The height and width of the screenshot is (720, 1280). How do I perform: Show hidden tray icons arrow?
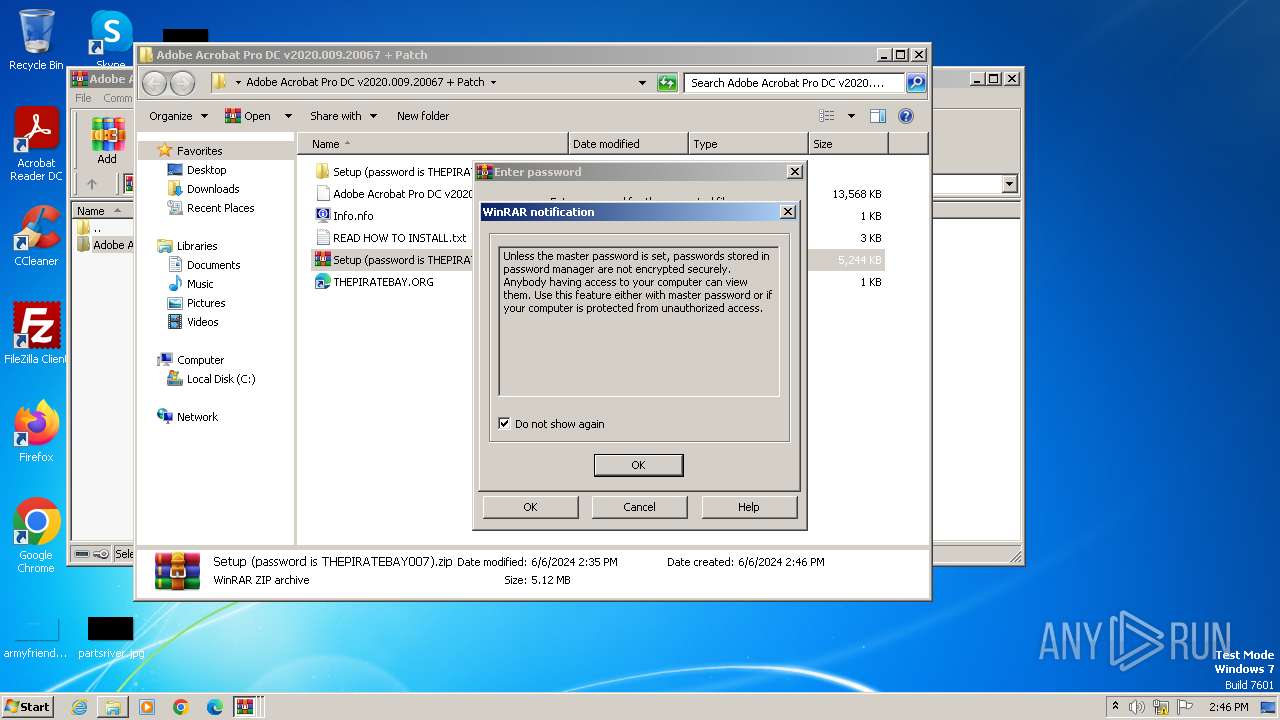[x=1116, y=707]
